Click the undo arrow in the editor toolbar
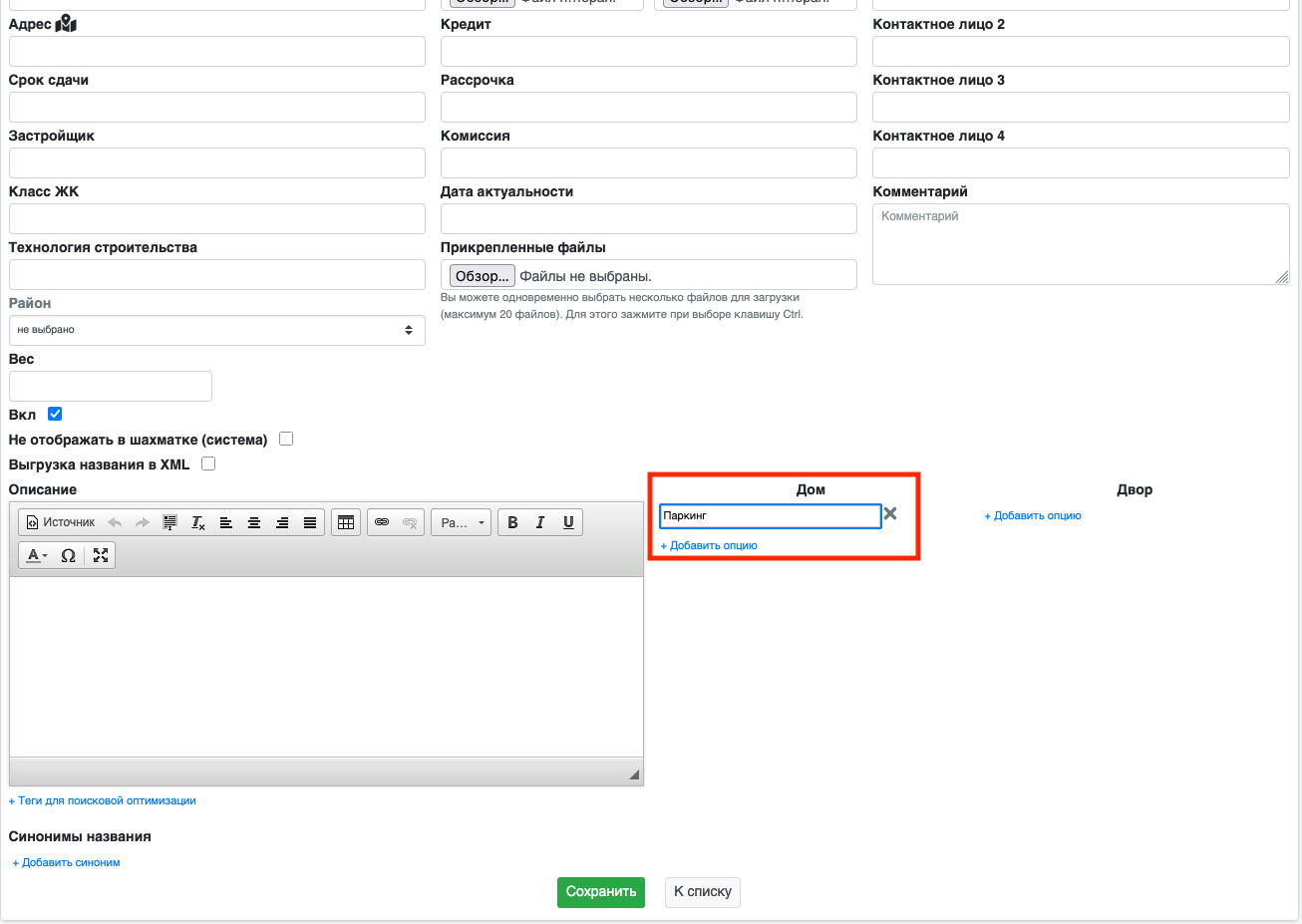 (x=115, y=522)
